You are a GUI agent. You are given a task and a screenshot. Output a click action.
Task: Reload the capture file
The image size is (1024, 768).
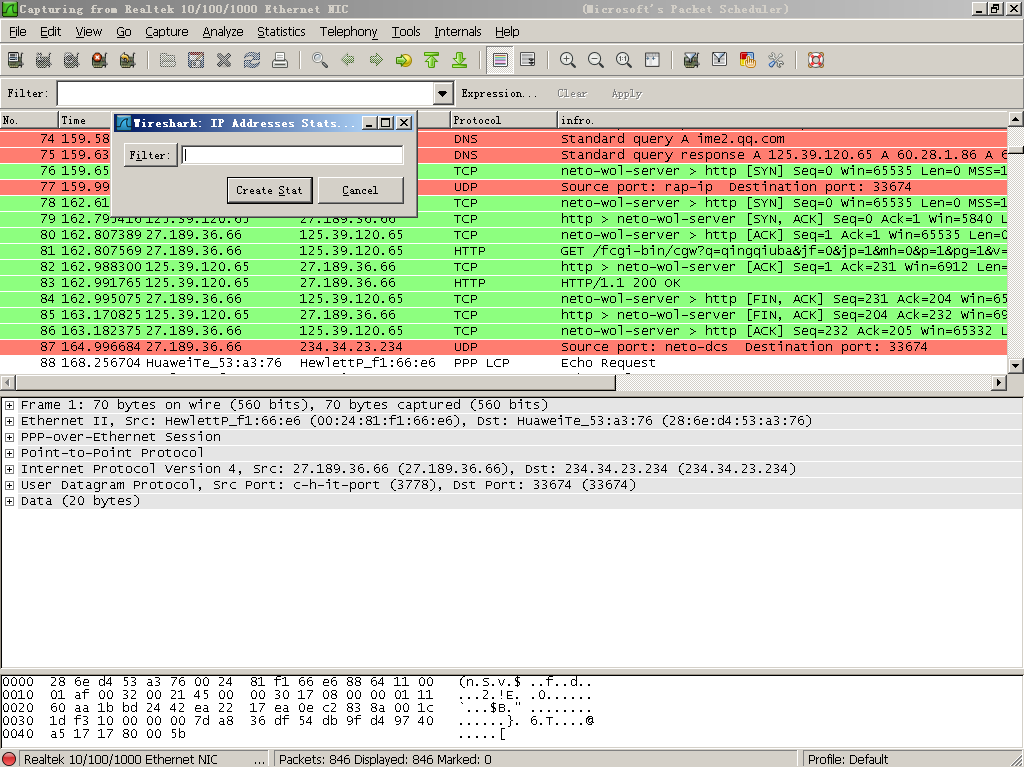pyautogui.click(x=252, y=60)
